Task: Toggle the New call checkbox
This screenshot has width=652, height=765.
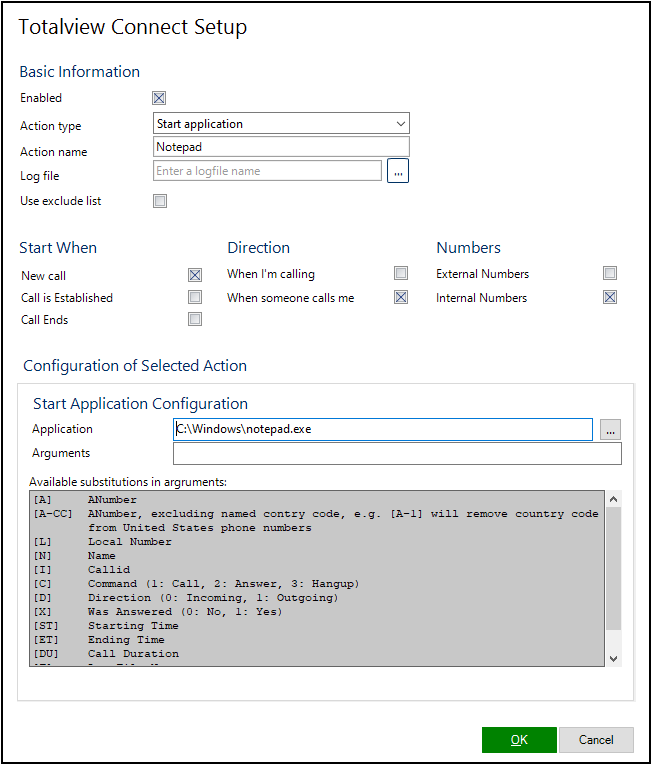Action: 195,275
